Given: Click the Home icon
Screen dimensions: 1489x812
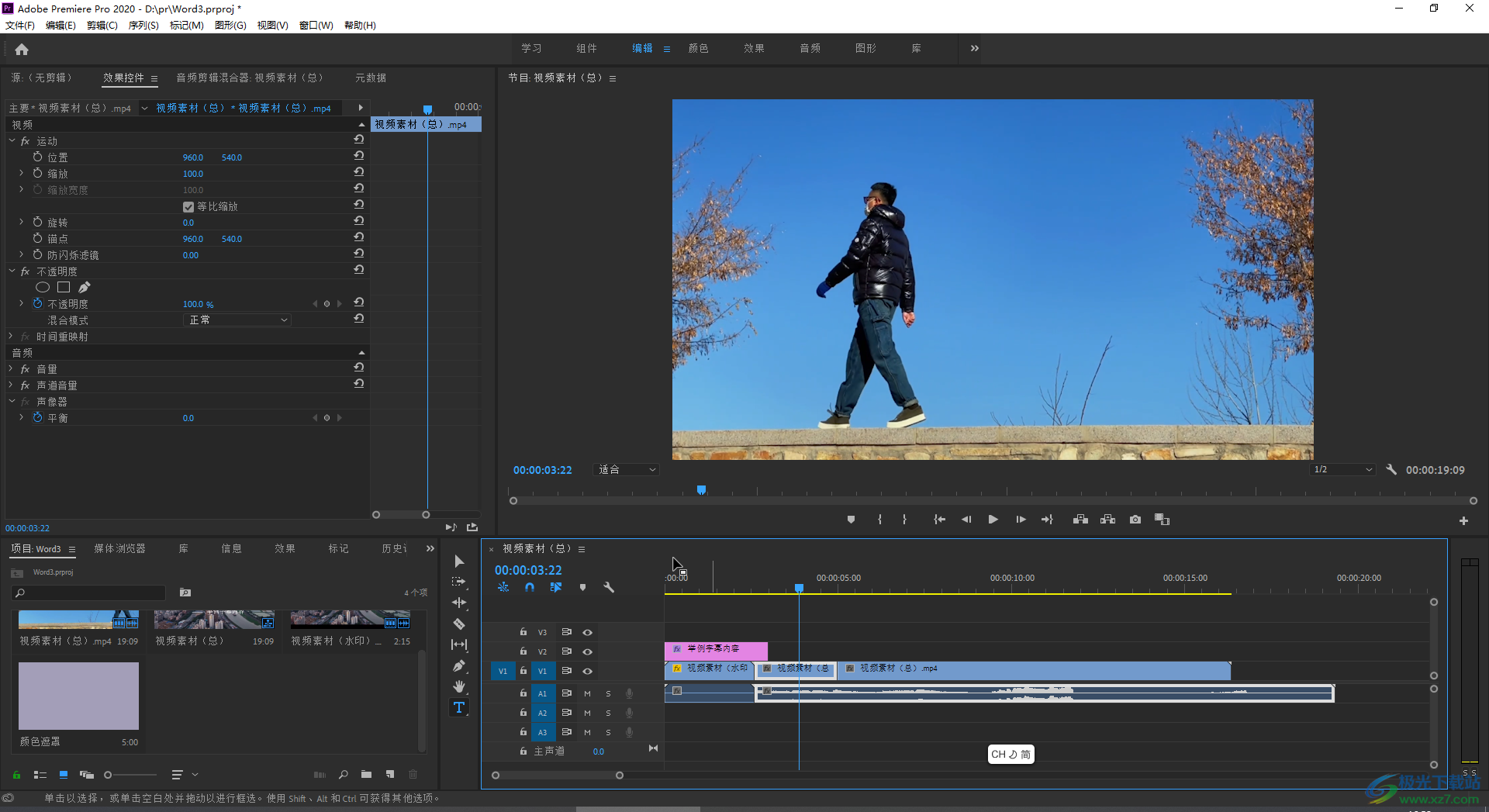Looking at the screenshot, I should [22, 50].
